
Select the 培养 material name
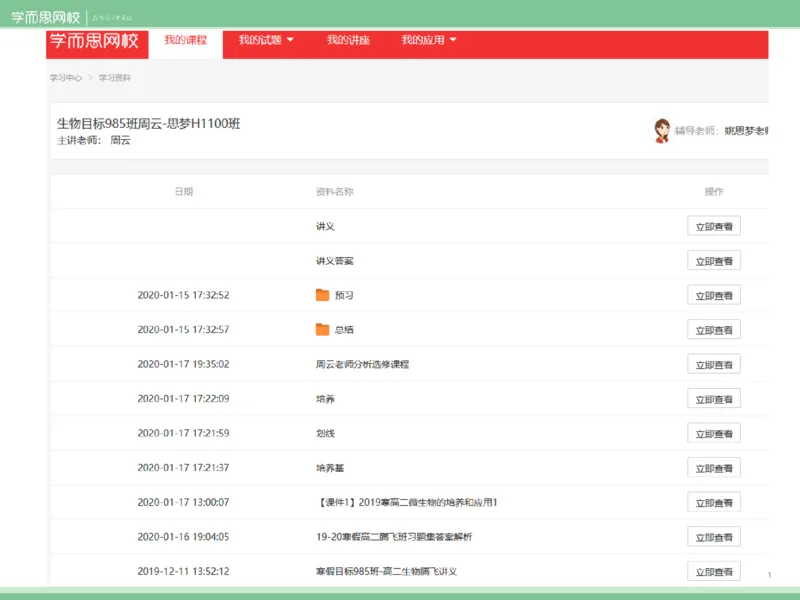(x=325, y=398)
